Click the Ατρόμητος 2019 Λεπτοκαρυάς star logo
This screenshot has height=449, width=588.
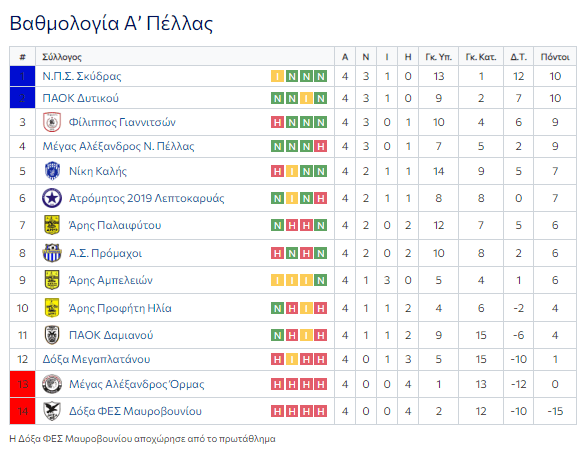point(52,198)
